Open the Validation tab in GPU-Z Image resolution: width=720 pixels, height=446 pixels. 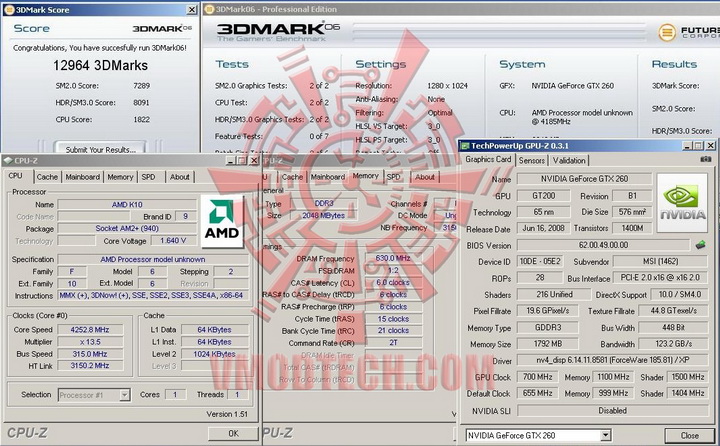pyautogui.click(x=569, y=160)
